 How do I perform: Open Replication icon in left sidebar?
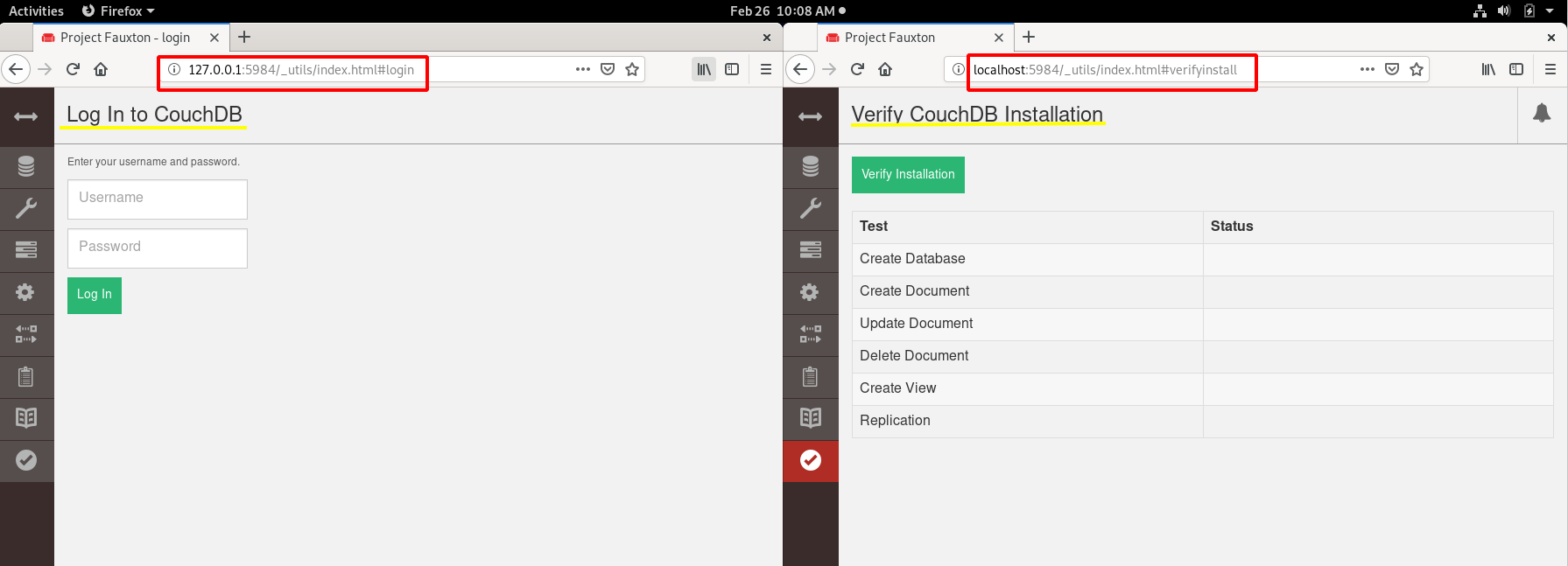pos(26,334)
